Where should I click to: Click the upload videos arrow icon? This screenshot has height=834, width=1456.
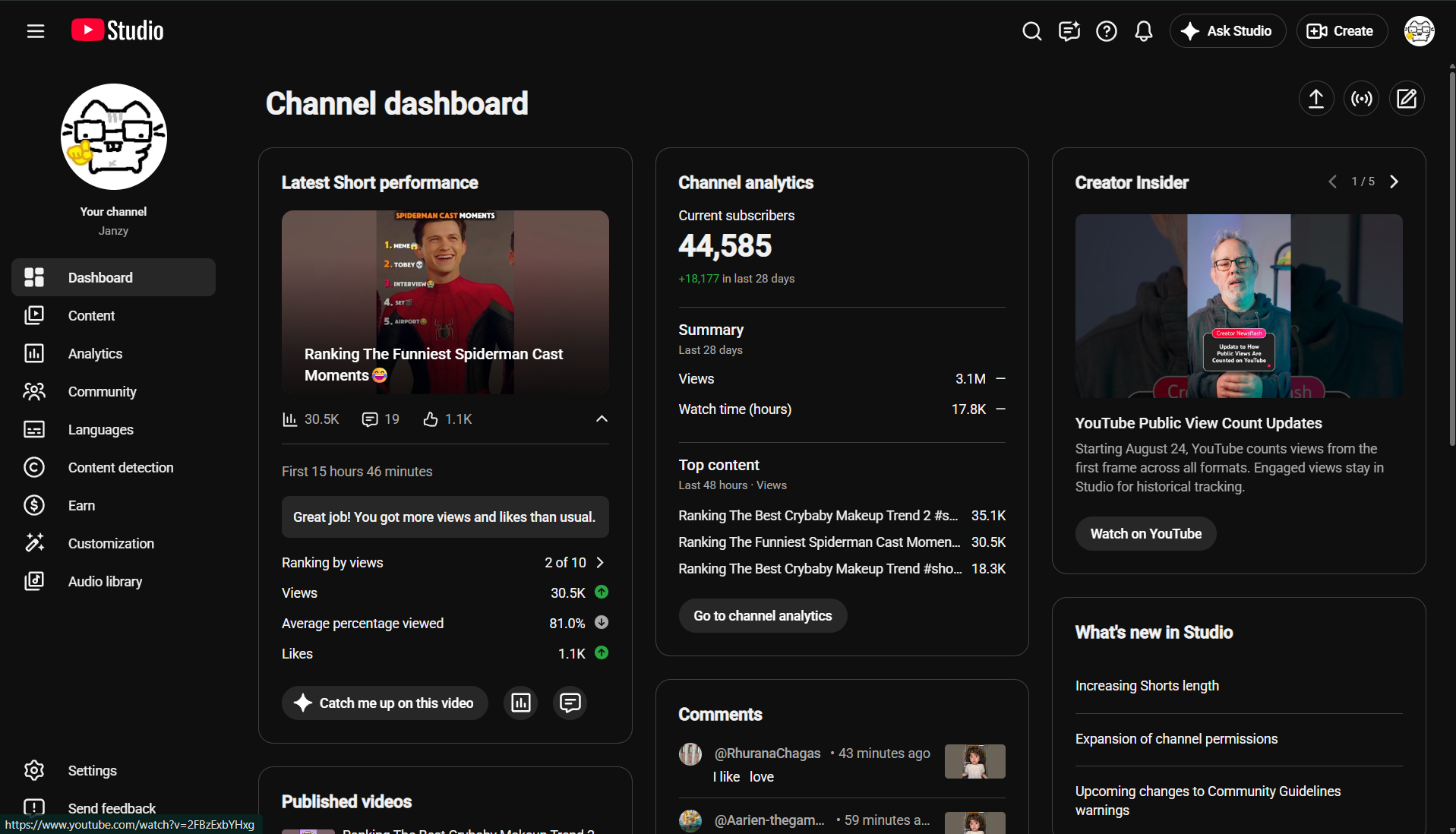pos(1316,99)
